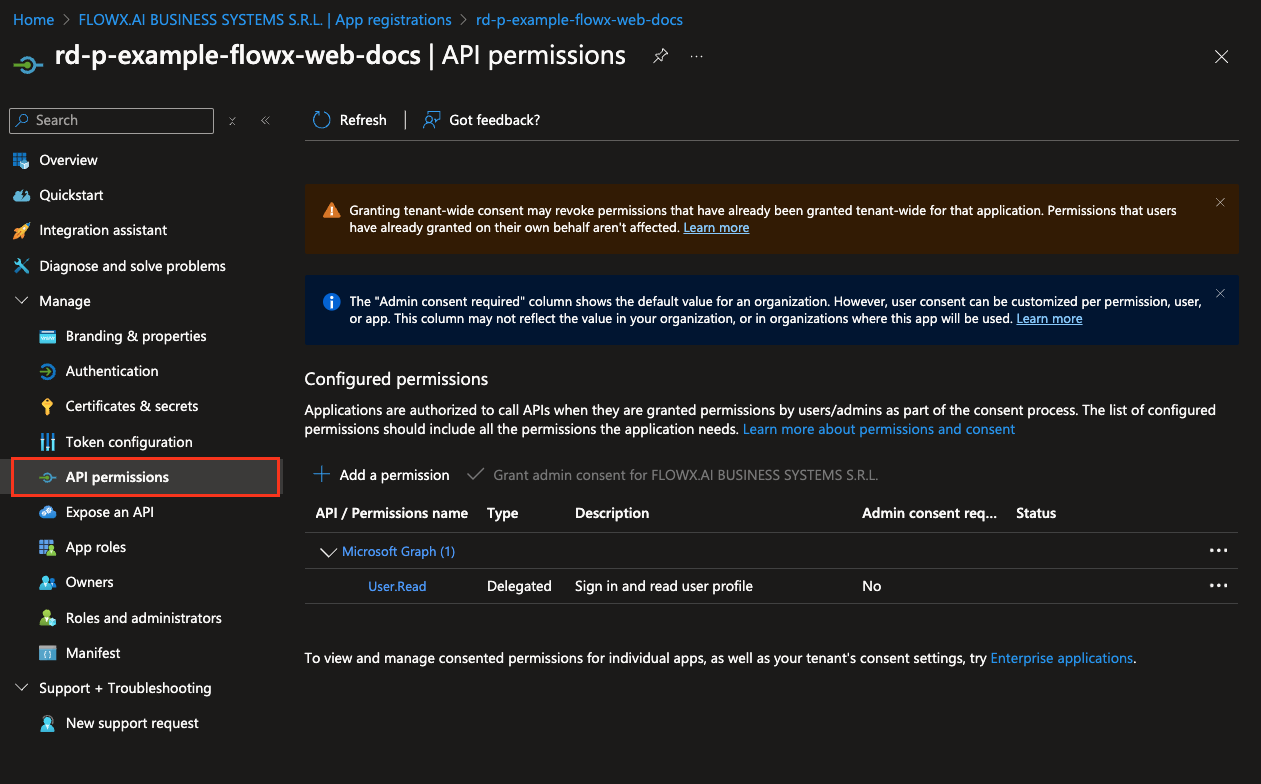
Task: Open the Microsoft Graph (1) link
Action: click(x=398, y=551)
